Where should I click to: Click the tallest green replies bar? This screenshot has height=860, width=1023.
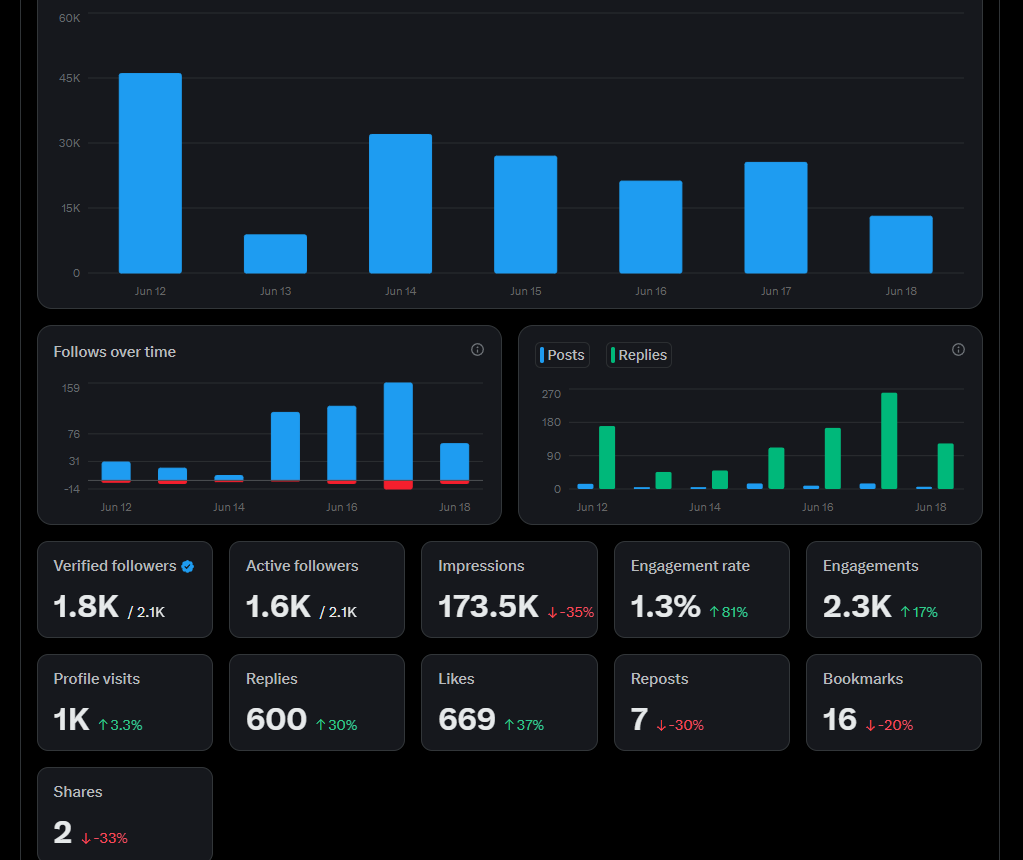click(889, 441)
